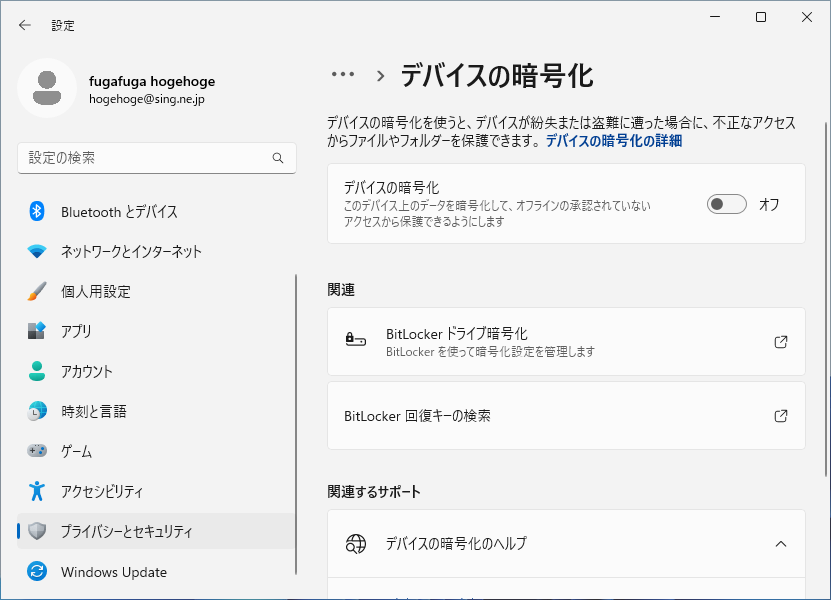The width and height of the screenshot is (831, 600).
Task: Click the Bluetooth とデバイス icon
Action: point(37,211)
